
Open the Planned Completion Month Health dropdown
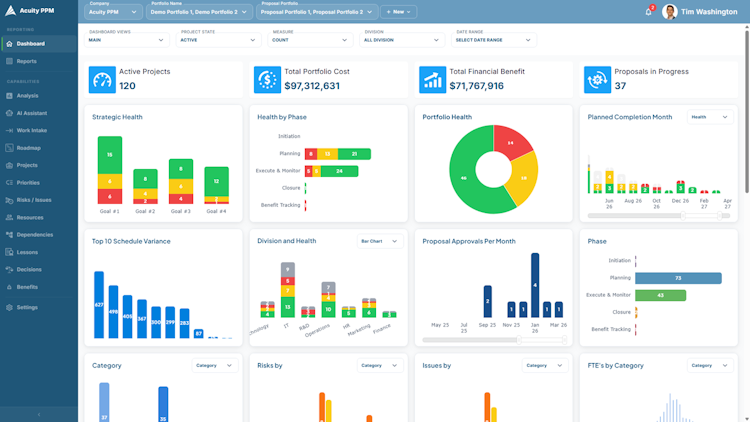[710, 117]
